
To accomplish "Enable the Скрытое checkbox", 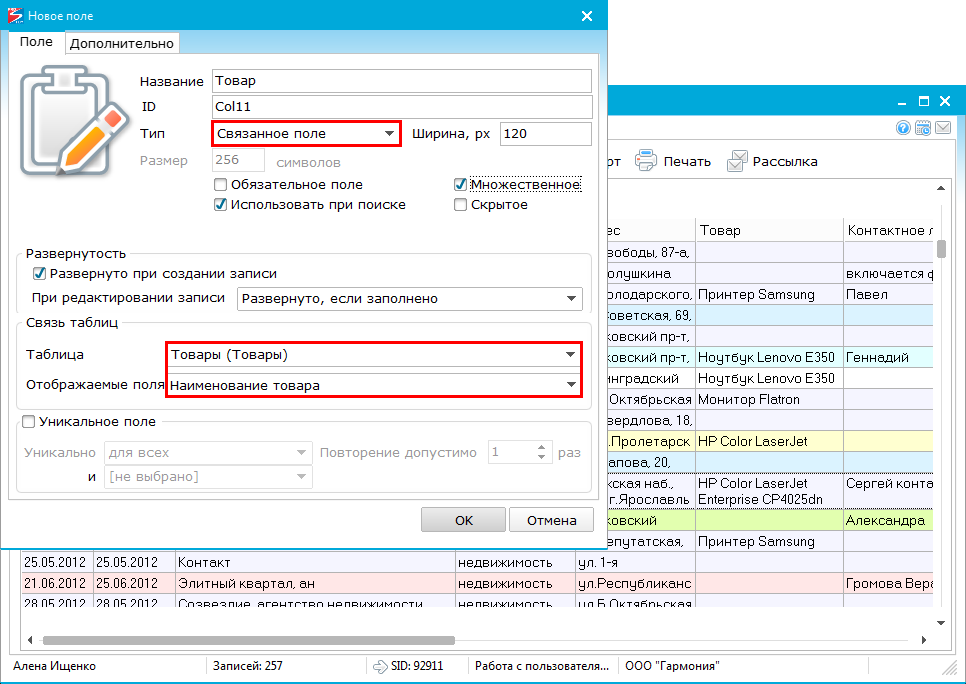I will click(460, 205).
